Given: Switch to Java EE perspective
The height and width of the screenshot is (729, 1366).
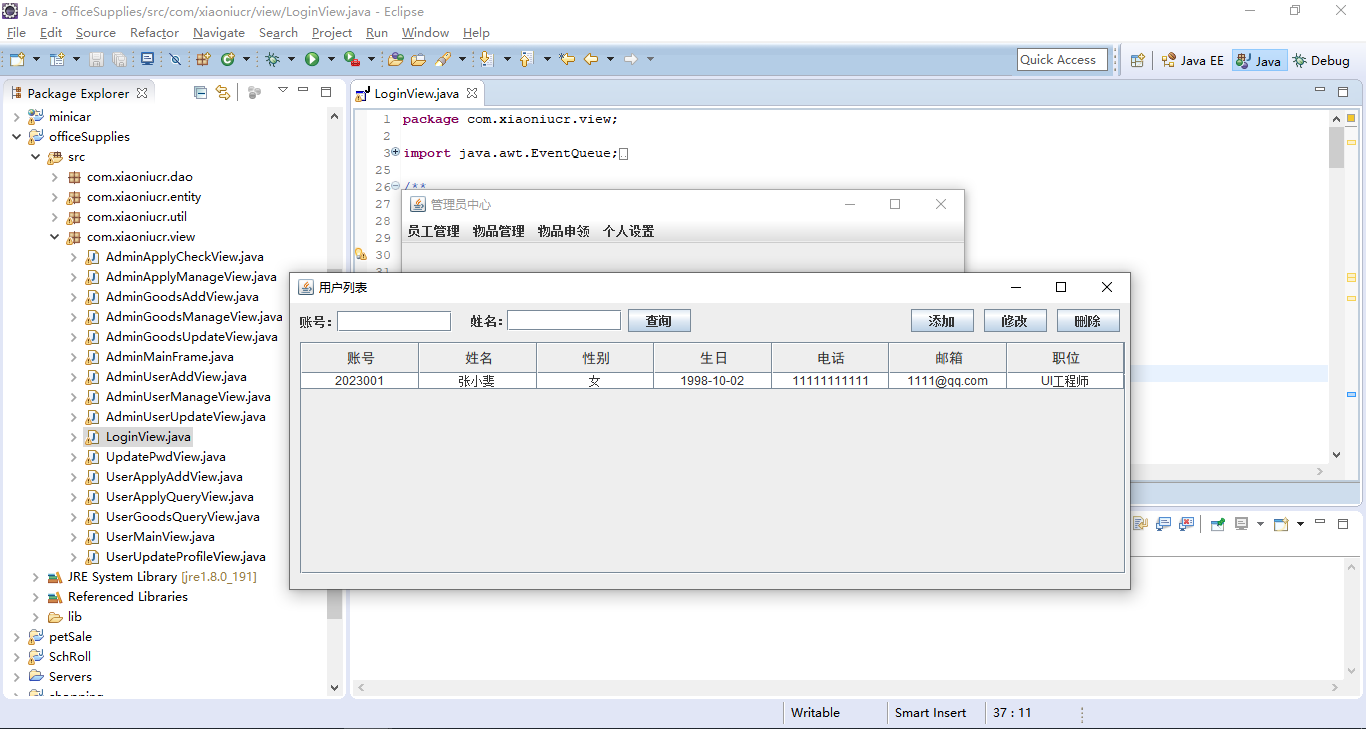Looking at the screenshot, I should coord(1192,60).
